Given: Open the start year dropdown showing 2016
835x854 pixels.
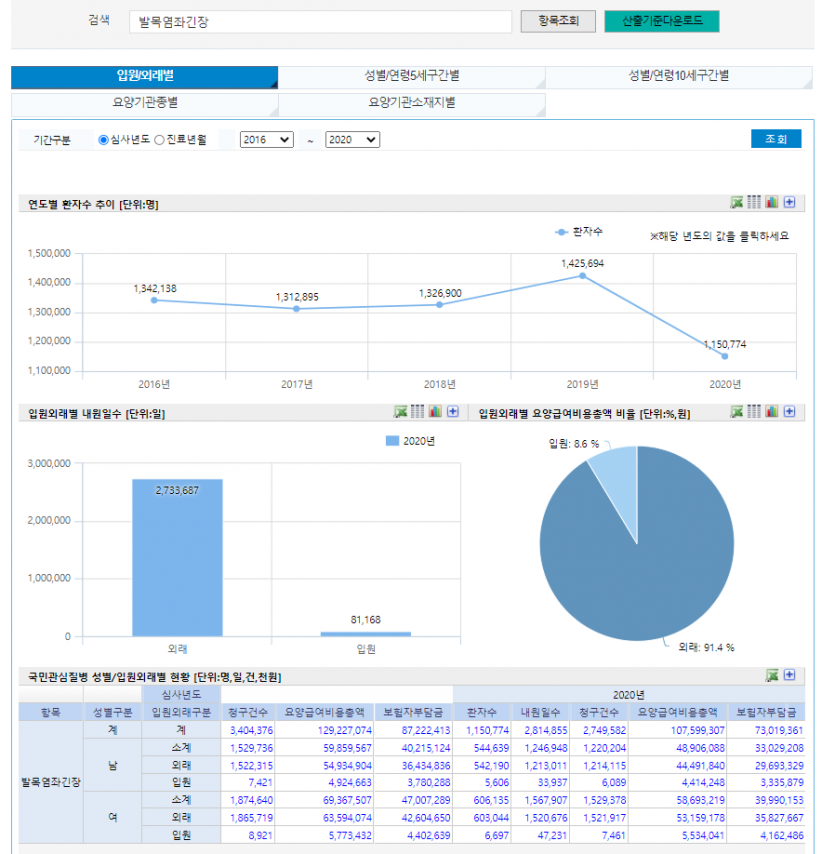Looking at the screenshot, I should [267, 141].
